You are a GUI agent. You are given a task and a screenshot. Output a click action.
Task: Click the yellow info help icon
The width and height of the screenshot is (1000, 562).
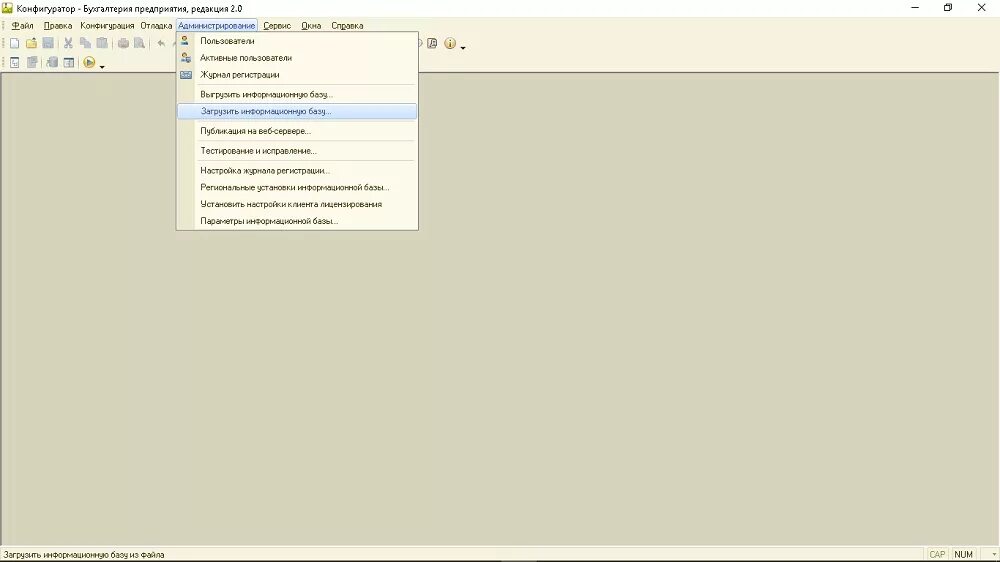(x=450, y=43)
